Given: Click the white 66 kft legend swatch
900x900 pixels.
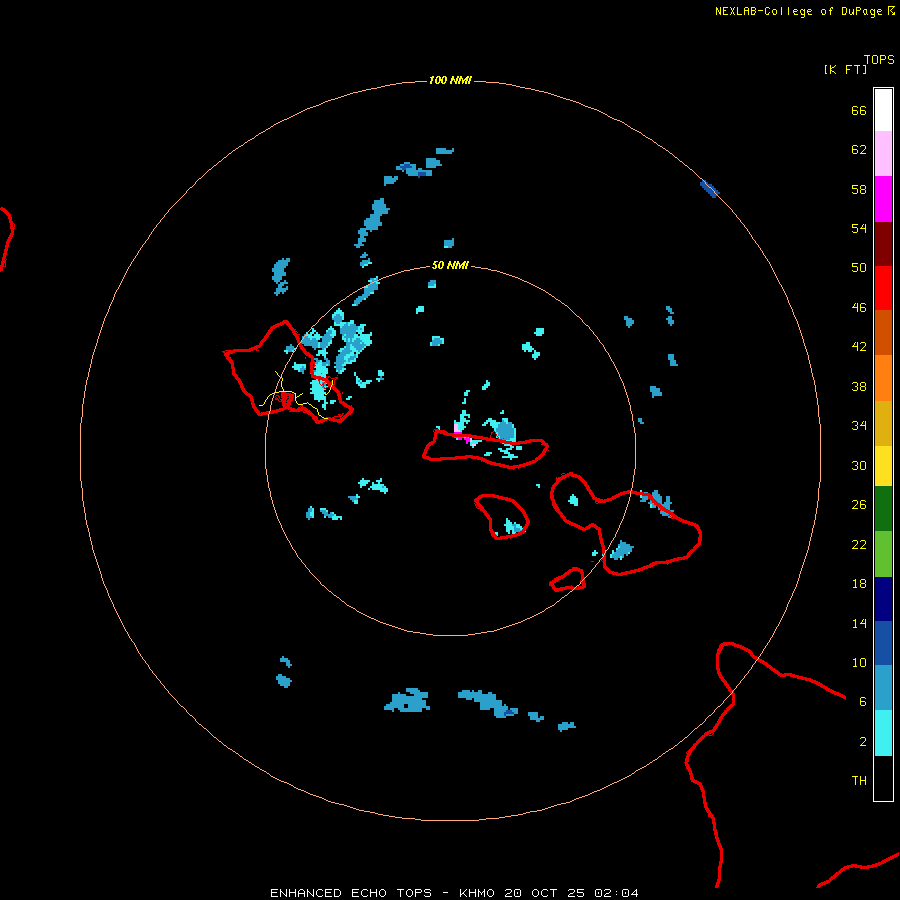Looking at the screenshot, I should click(883, 110).
